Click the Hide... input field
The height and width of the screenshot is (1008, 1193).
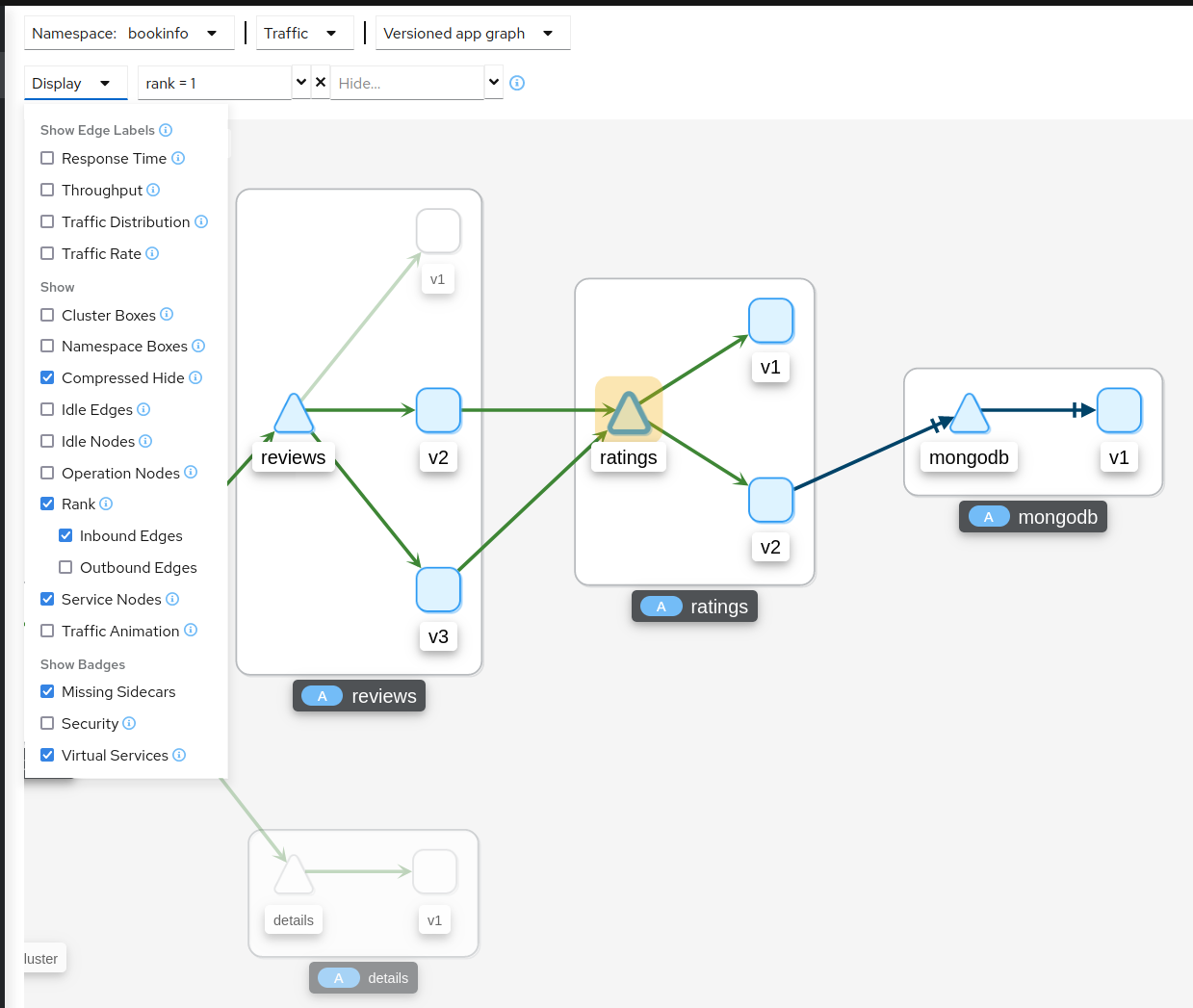[x=406, y=84]
